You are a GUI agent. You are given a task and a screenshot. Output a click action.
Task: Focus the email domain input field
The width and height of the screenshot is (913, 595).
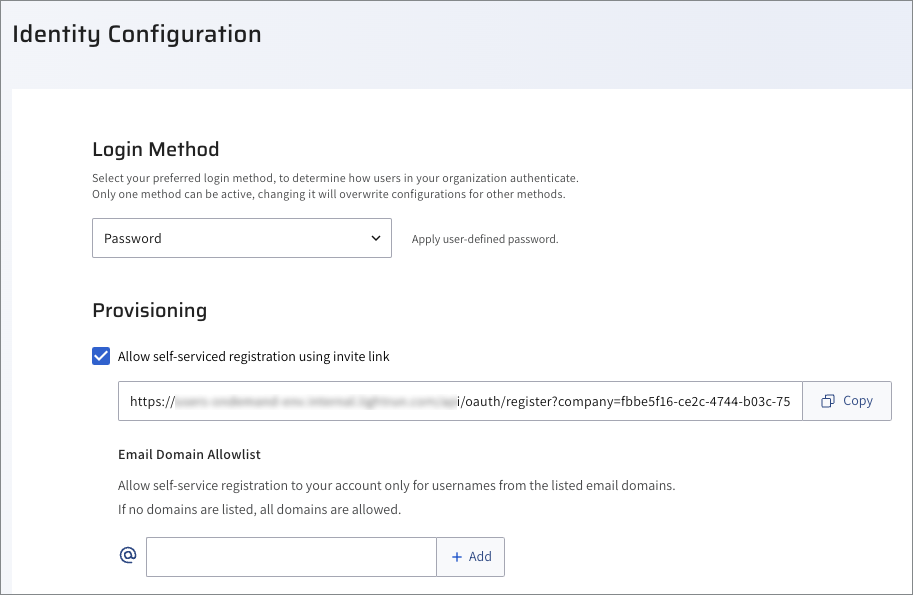[291, 557]
